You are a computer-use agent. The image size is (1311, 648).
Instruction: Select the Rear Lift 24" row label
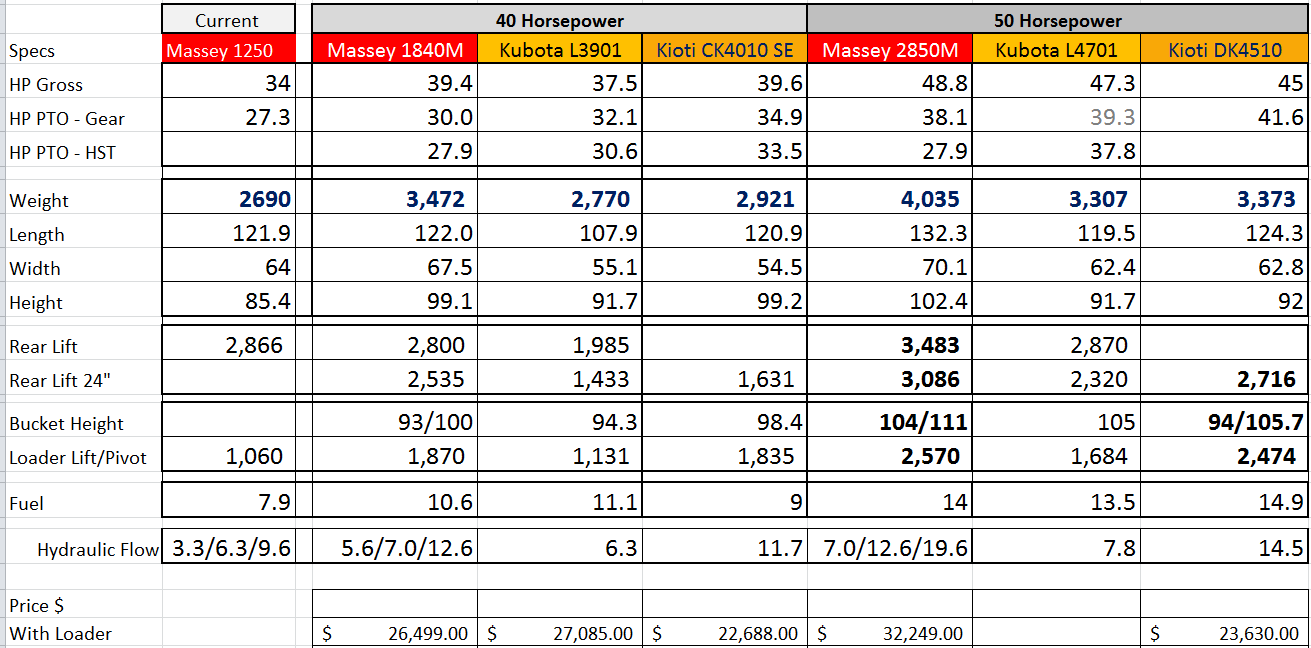coord(57,381)
